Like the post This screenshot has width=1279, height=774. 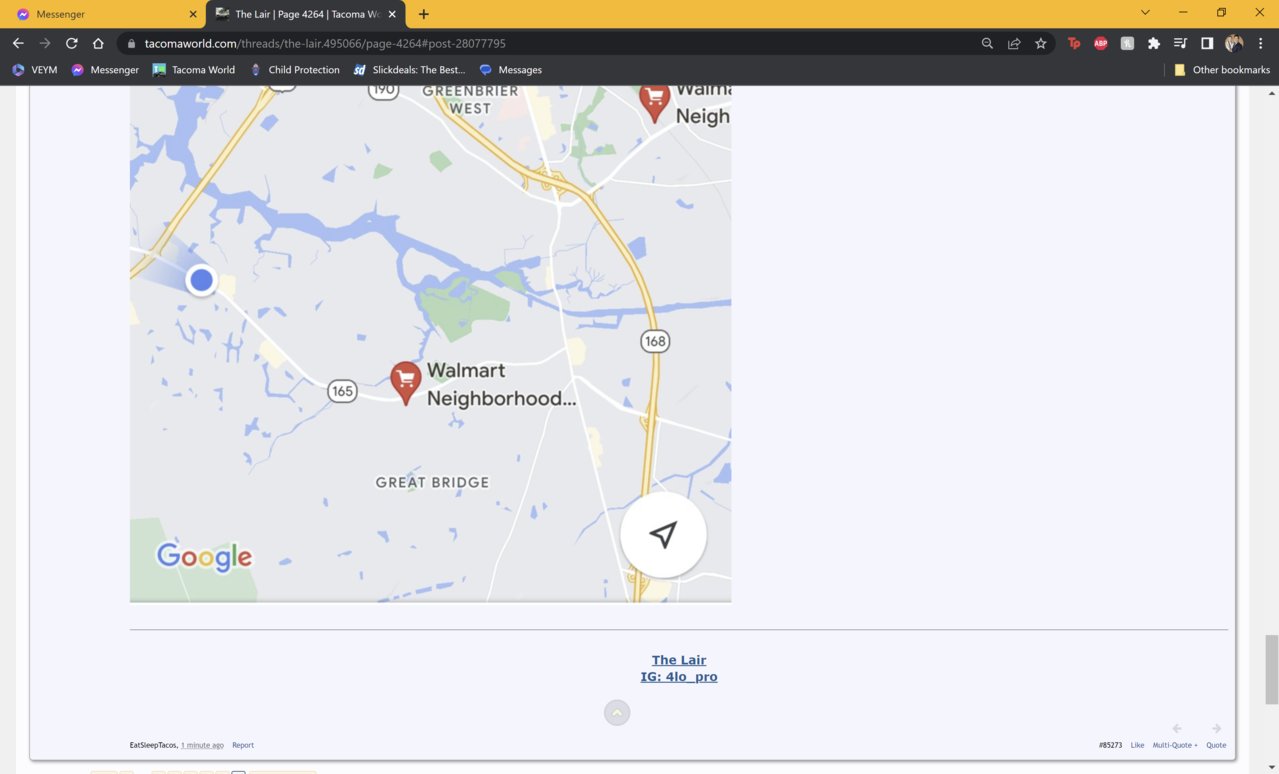click(x=1137, y=745)
